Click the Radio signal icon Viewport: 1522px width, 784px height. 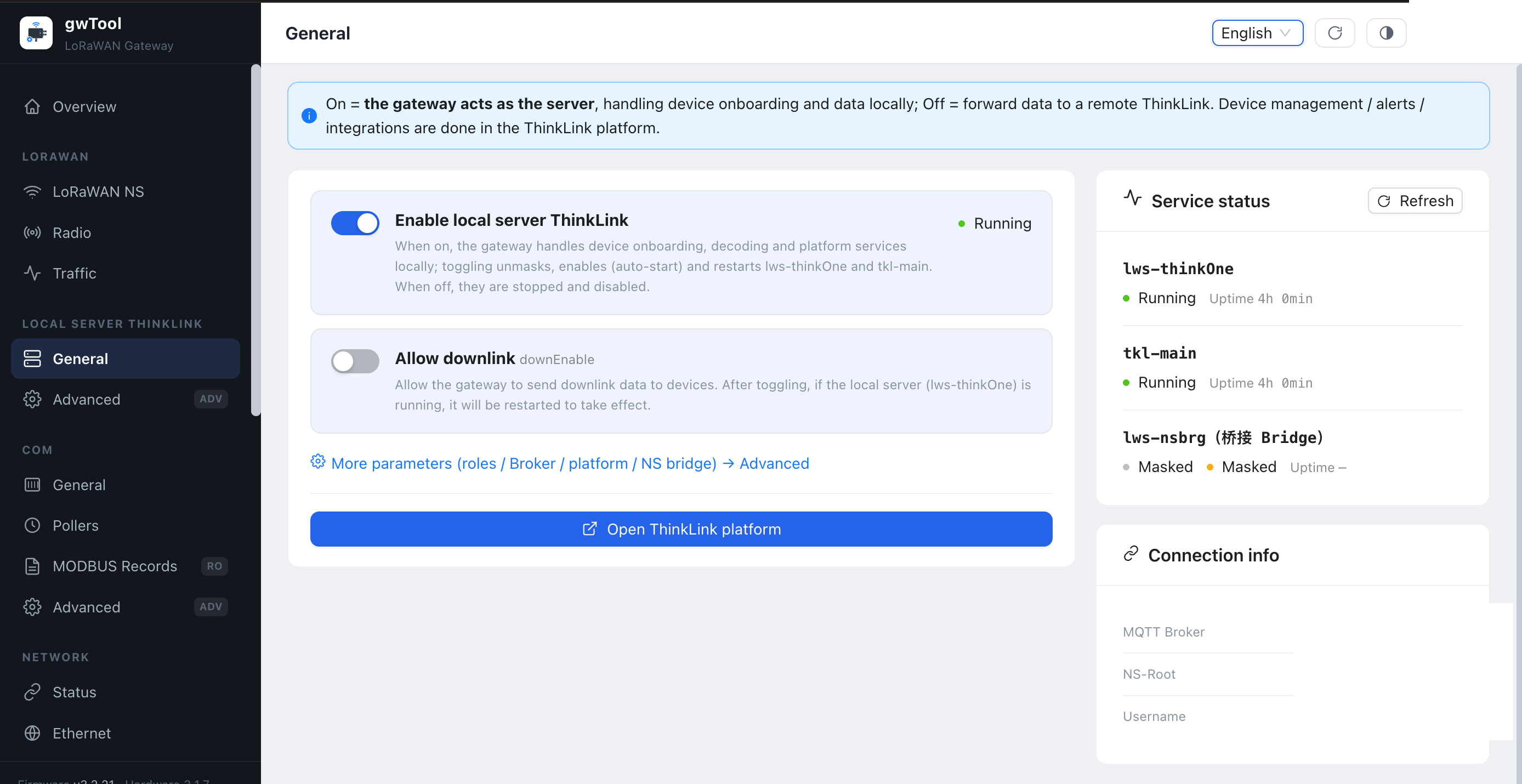[32, 233]
